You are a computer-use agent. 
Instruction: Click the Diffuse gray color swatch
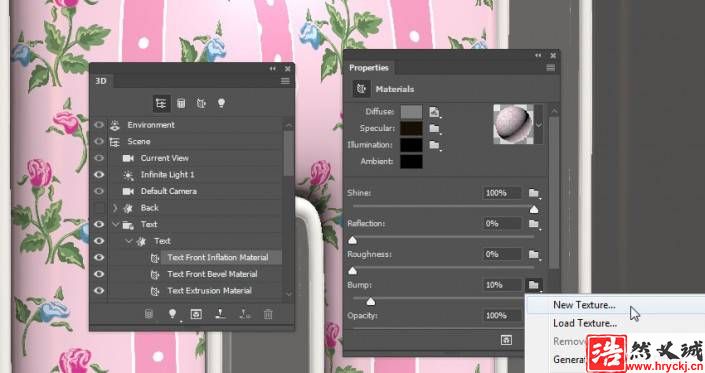tap(411, 111)
